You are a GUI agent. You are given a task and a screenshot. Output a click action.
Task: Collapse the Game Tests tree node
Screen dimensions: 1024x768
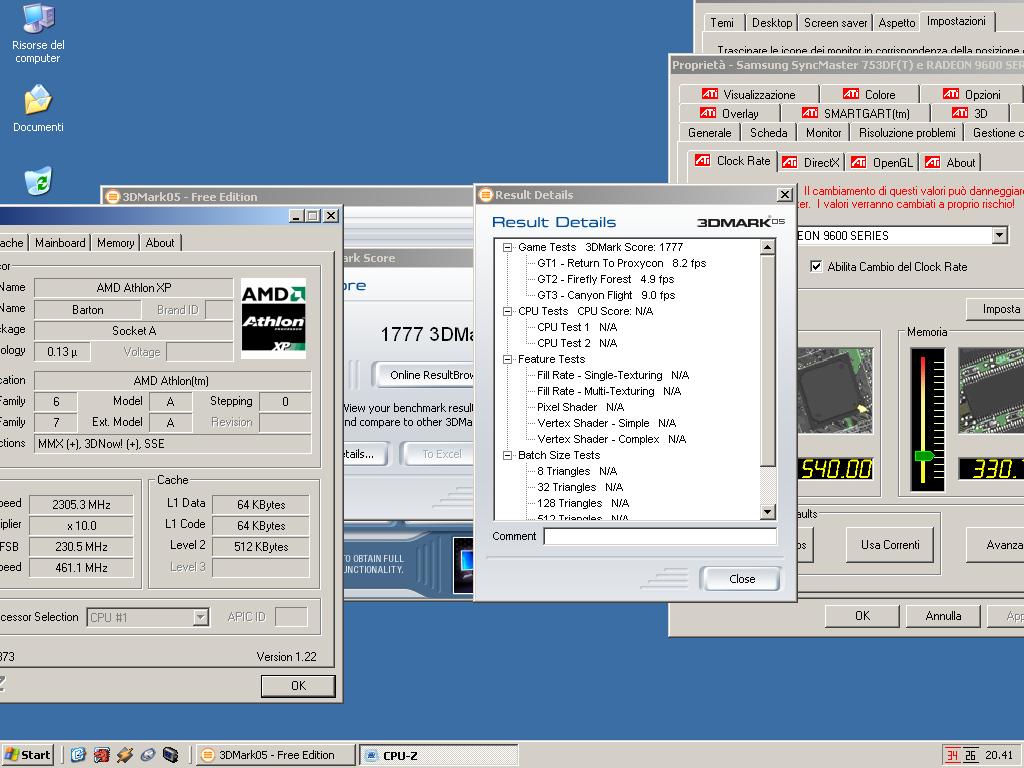[507, 248]
